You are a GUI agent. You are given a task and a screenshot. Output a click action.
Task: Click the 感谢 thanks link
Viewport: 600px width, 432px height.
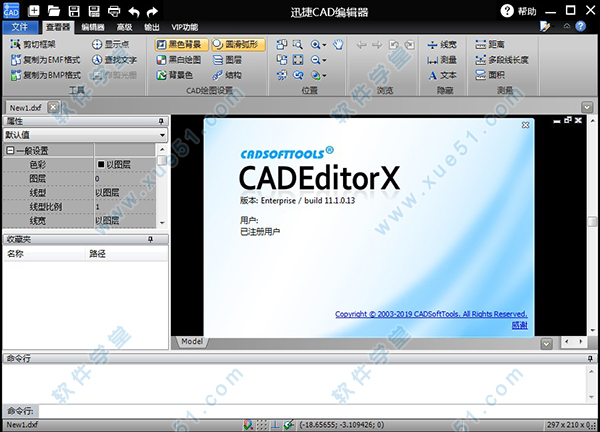click(x=520, y=325)
